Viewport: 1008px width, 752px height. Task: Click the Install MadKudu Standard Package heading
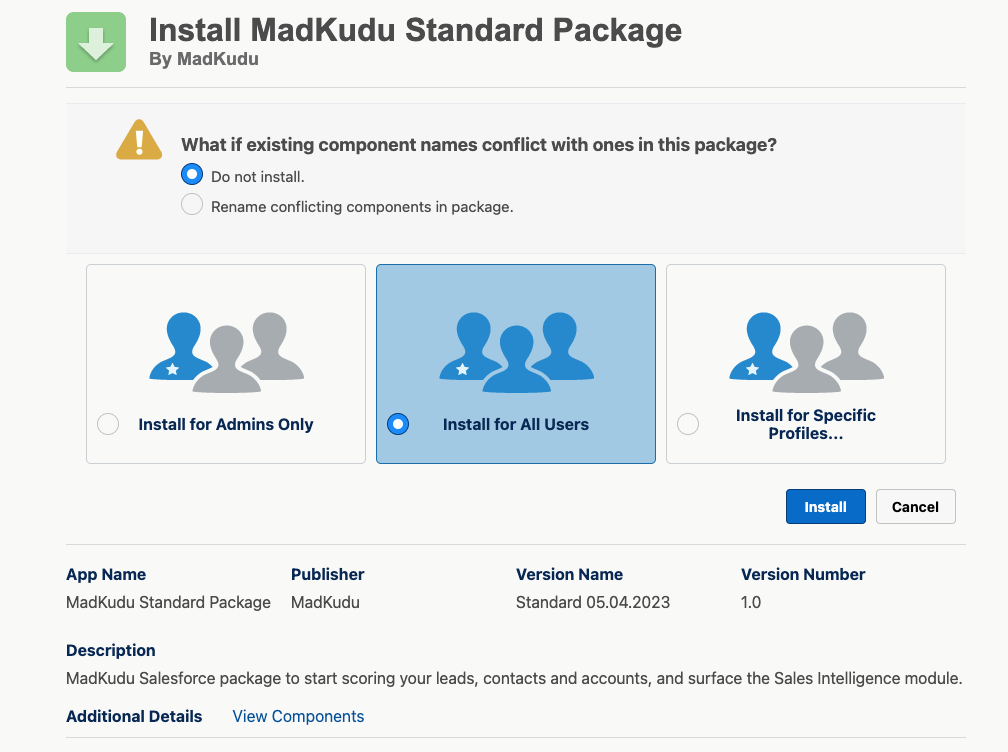pyautogui.click(x=415, y=30)
